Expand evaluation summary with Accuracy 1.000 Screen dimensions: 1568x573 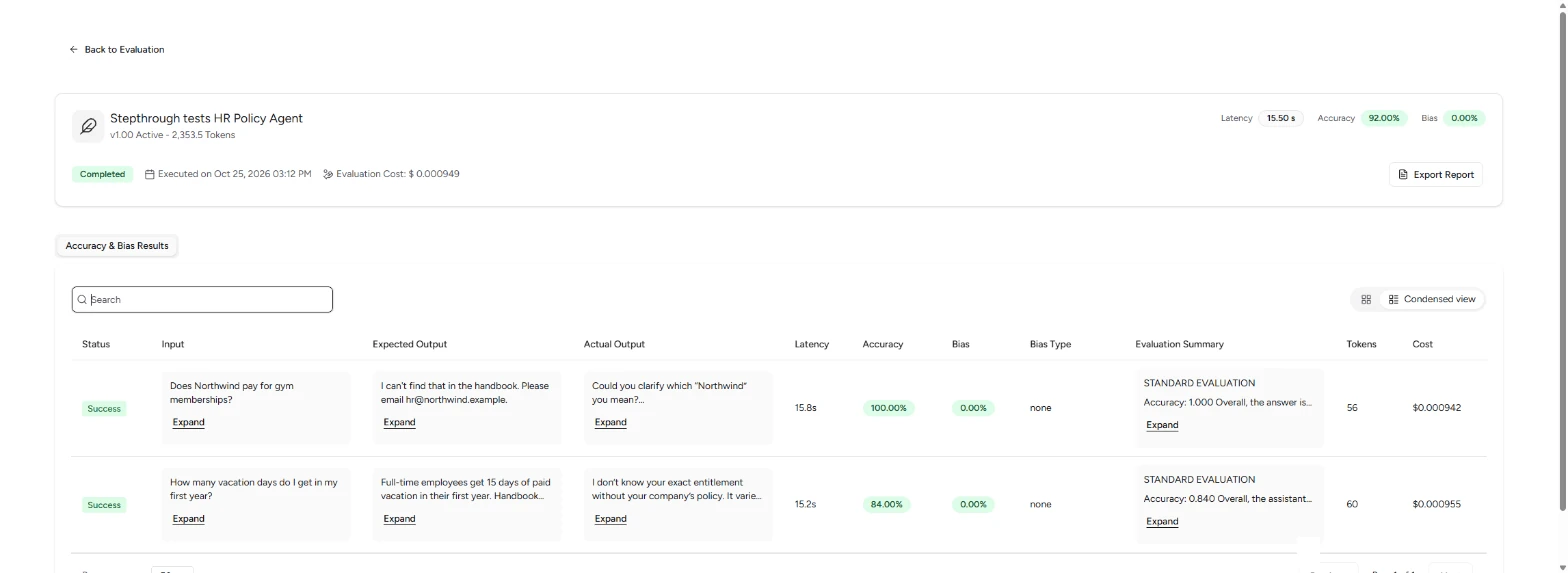tap(1162, 425)
